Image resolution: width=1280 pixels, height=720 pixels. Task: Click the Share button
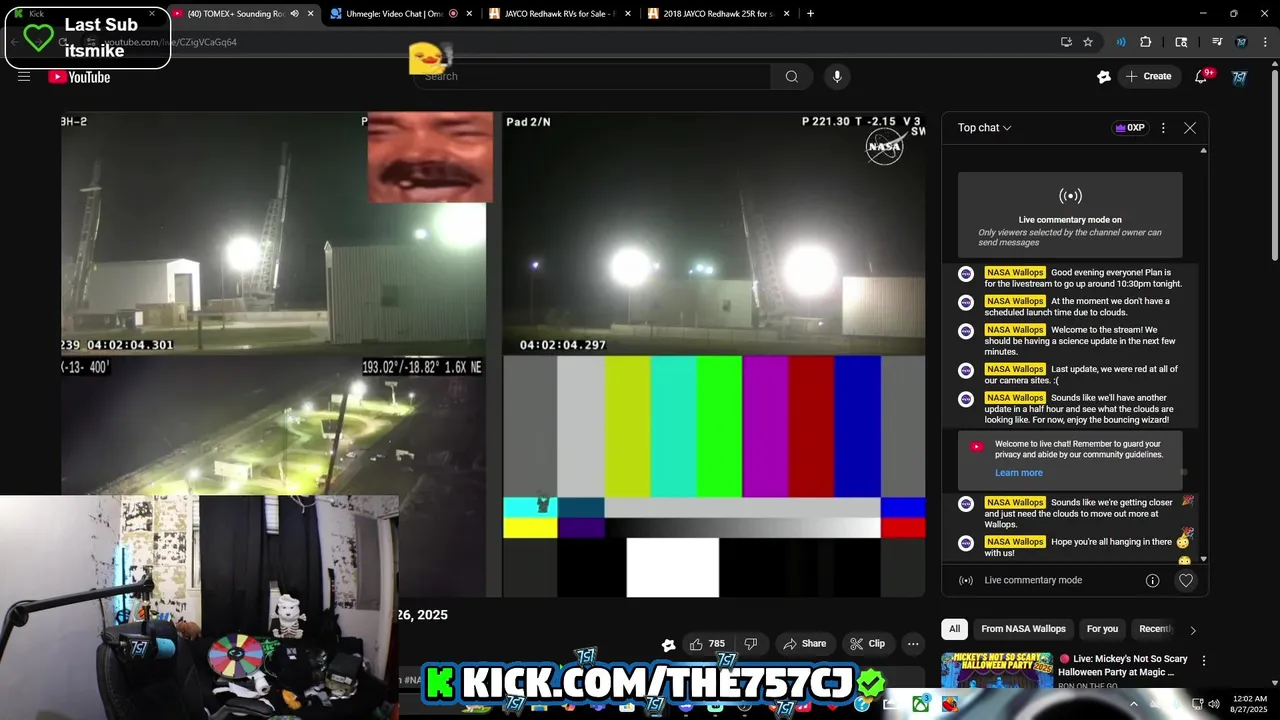[805, 644]
